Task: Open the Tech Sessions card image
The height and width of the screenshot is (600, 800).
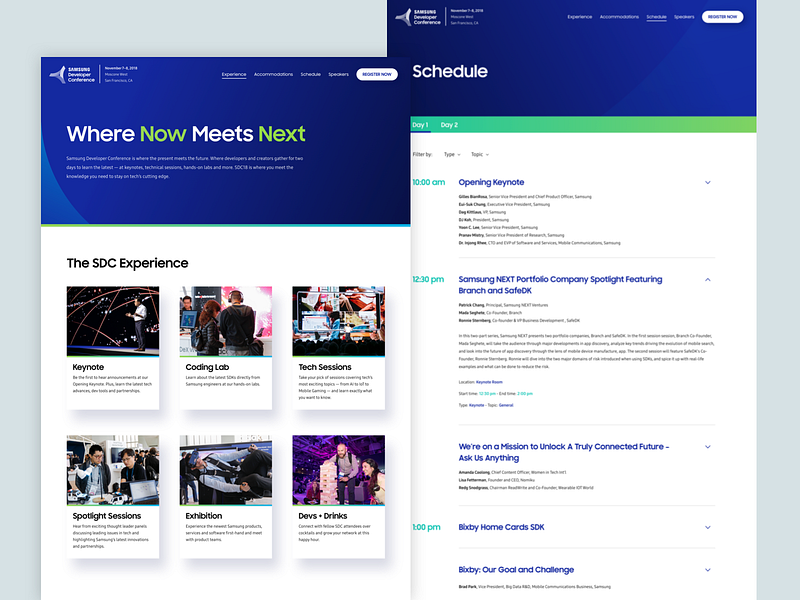Action: coord(339,321)
